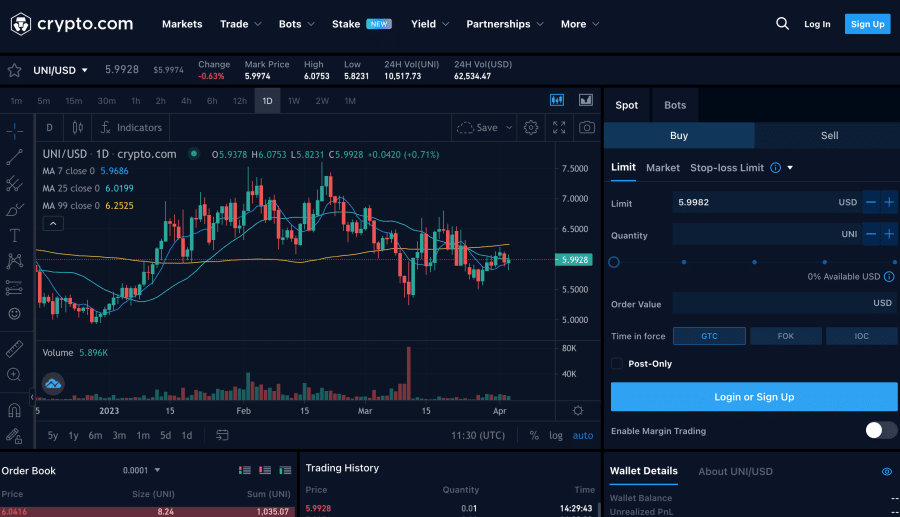Toggle log scale on chart
This screenshot has width=900, height=517.
556,436
